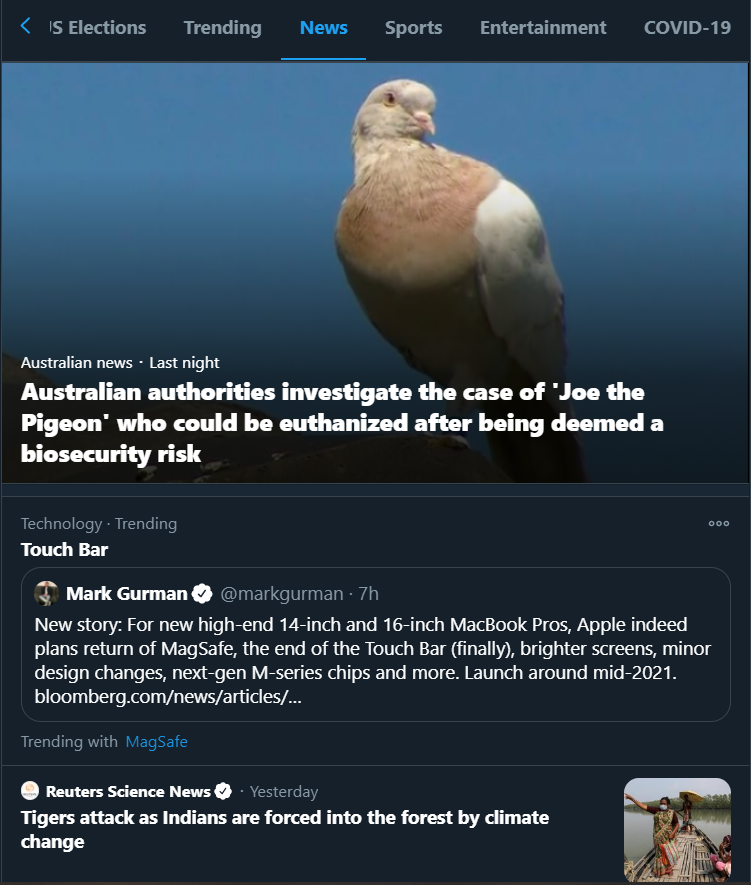Click the back arrow icon
Screen dimensions: 751x885
click(26, 27)
